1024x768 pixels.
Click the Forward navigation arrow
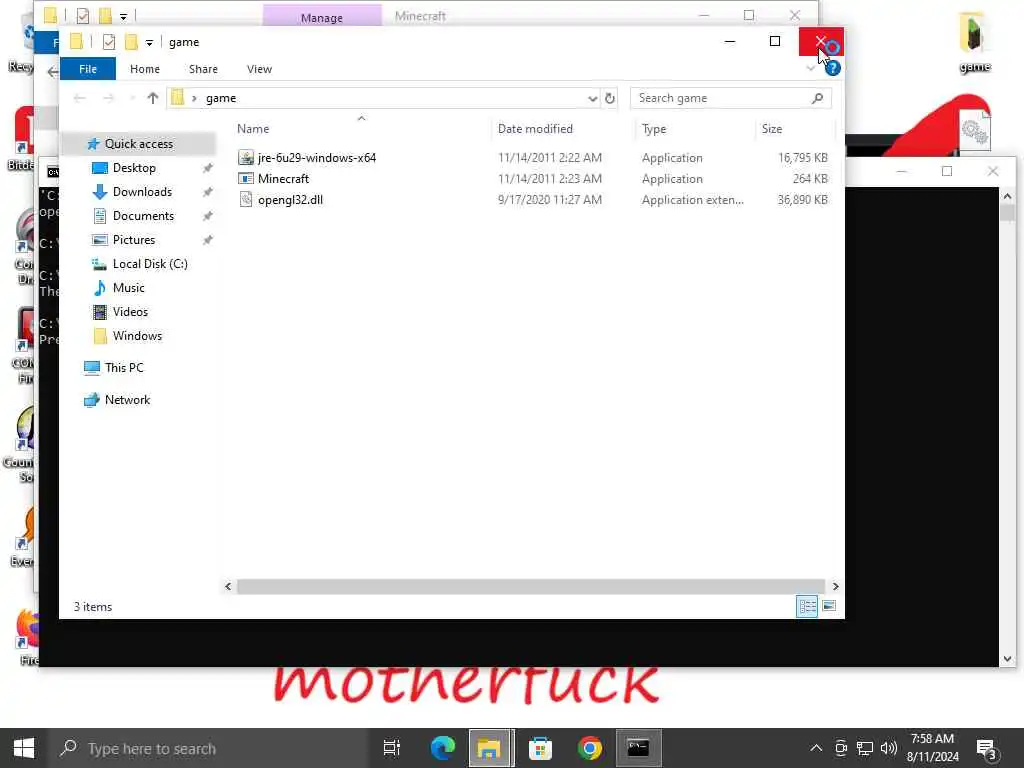[x=108, y=98]
